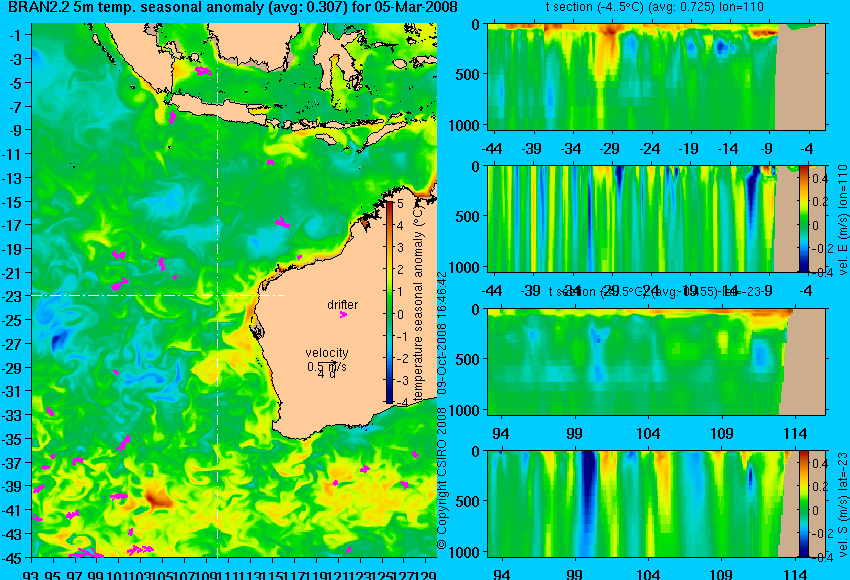This screenshot has width=850, height=580.
Task: Click the velocity scale arrow in the legend
Action: pyautogui.click(x=327, y=363)
